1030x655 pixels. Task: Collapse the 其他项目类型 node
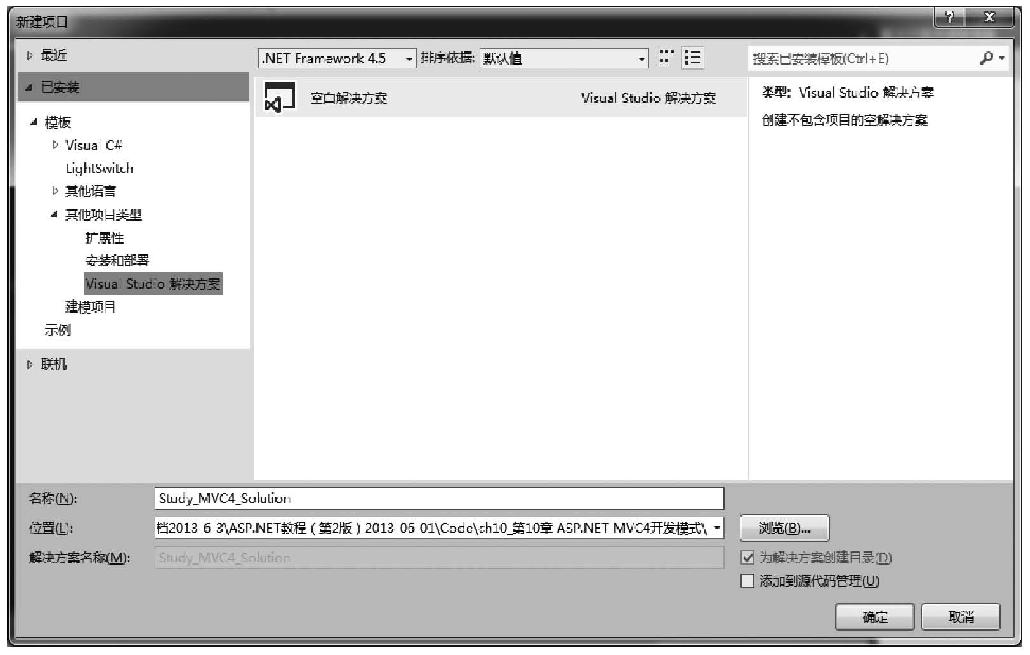(55, 215)
